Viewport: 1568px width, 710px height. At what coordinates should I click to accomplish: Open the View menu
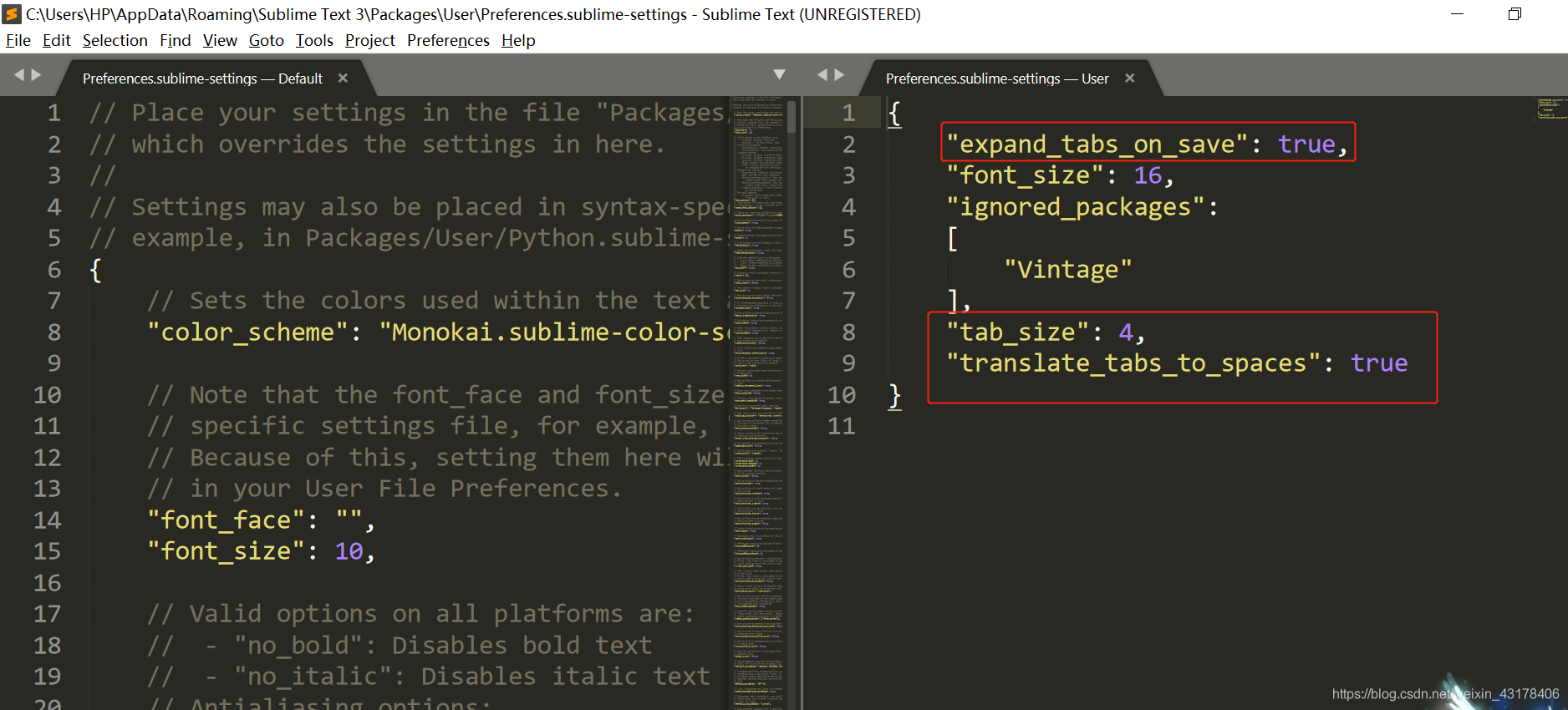[220, 40]
